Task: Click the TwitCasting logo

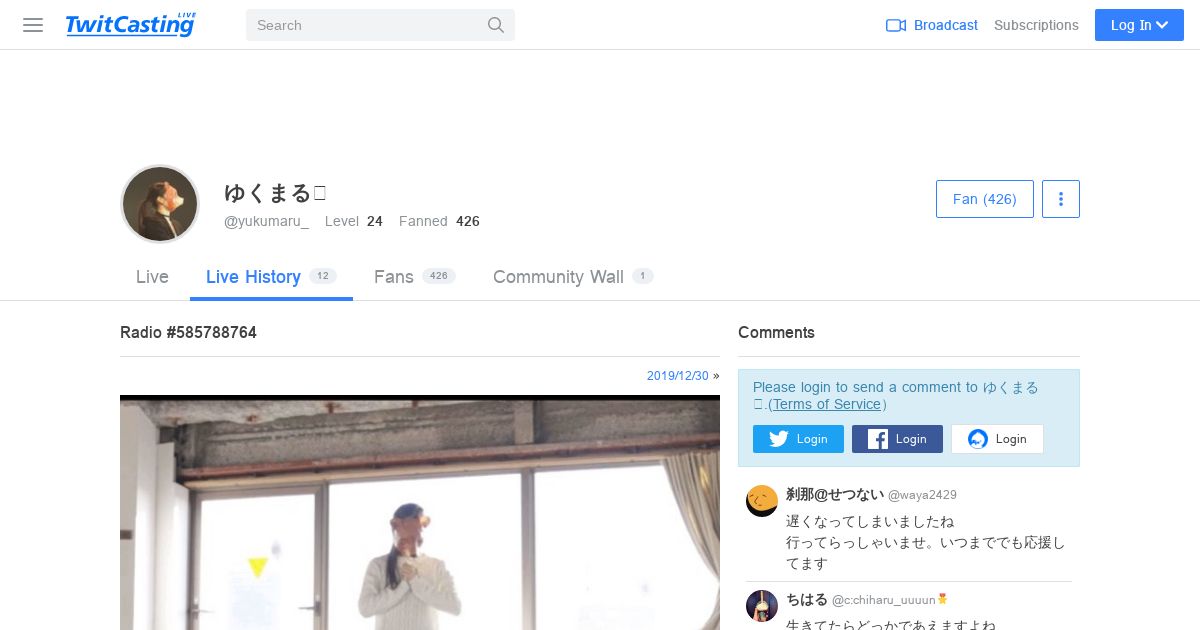Action: coord(131,25)
